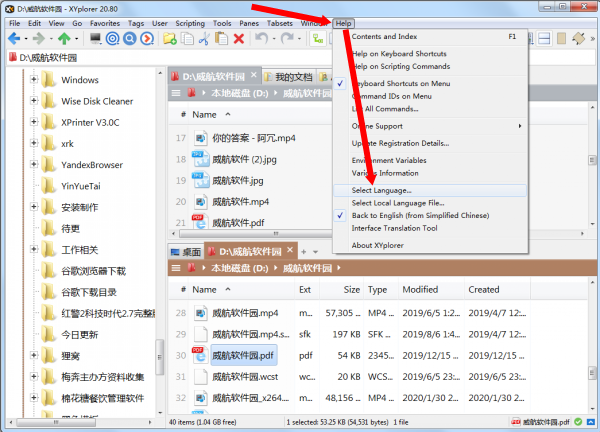
Task: Click the Hotlist target toolbar icon
Action: pos(113,39)
